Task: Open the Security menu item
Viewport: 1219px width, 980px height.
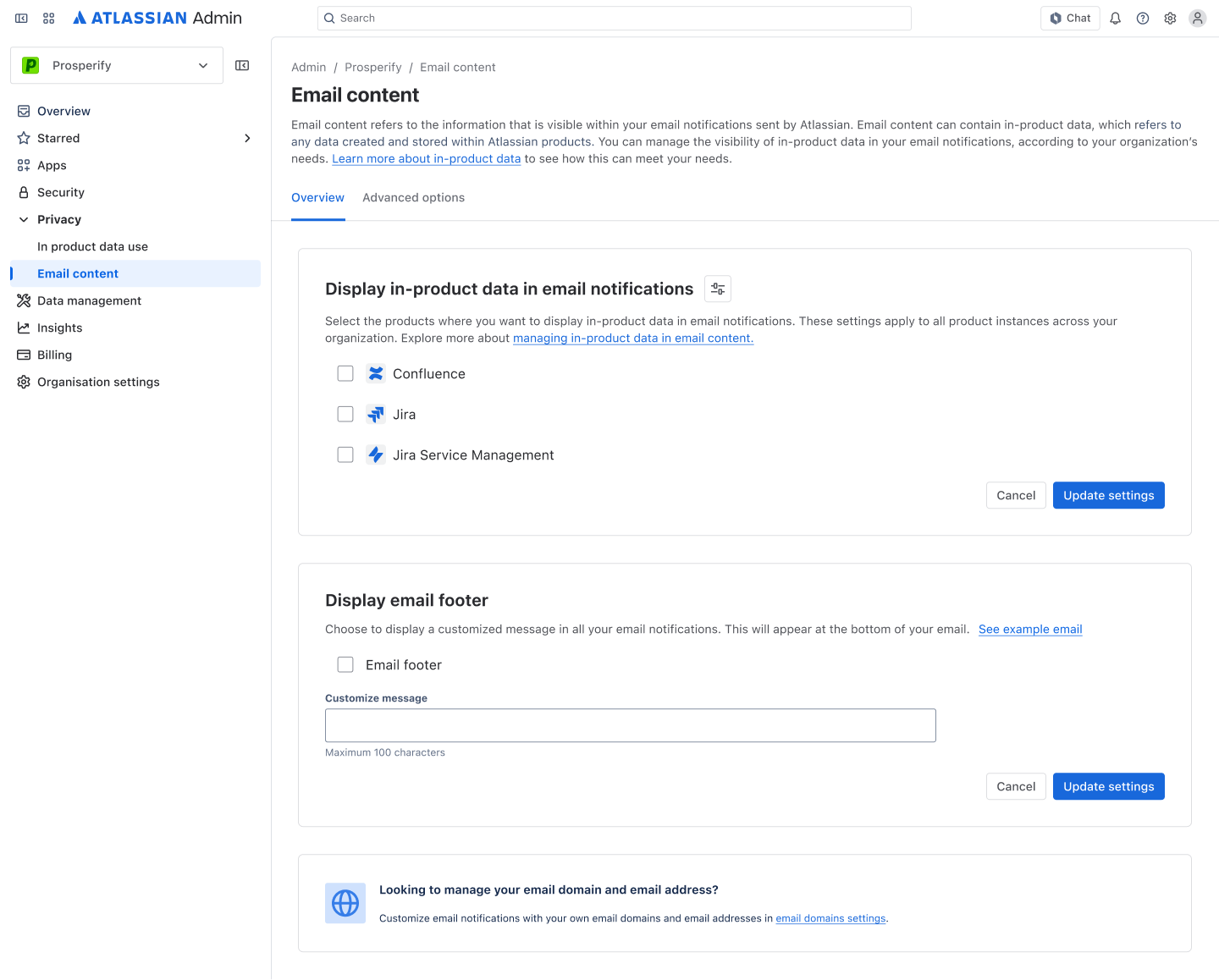Action: [x=135, y=192]
